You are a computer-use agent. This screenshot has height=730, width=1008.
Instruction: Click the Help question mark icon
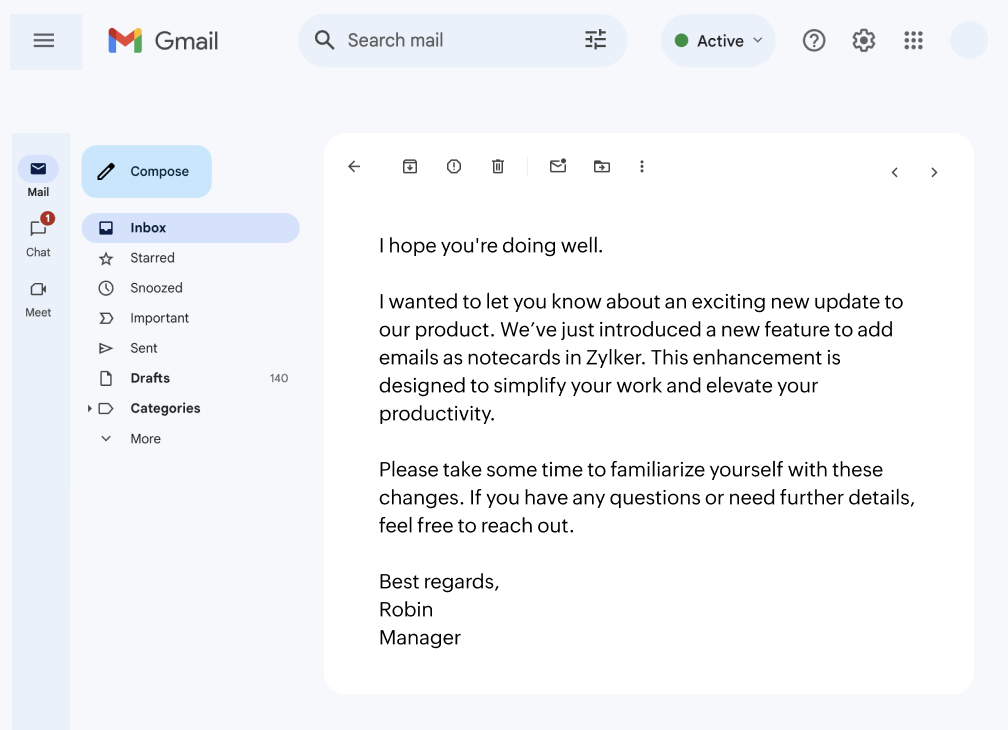coord(814,40)
